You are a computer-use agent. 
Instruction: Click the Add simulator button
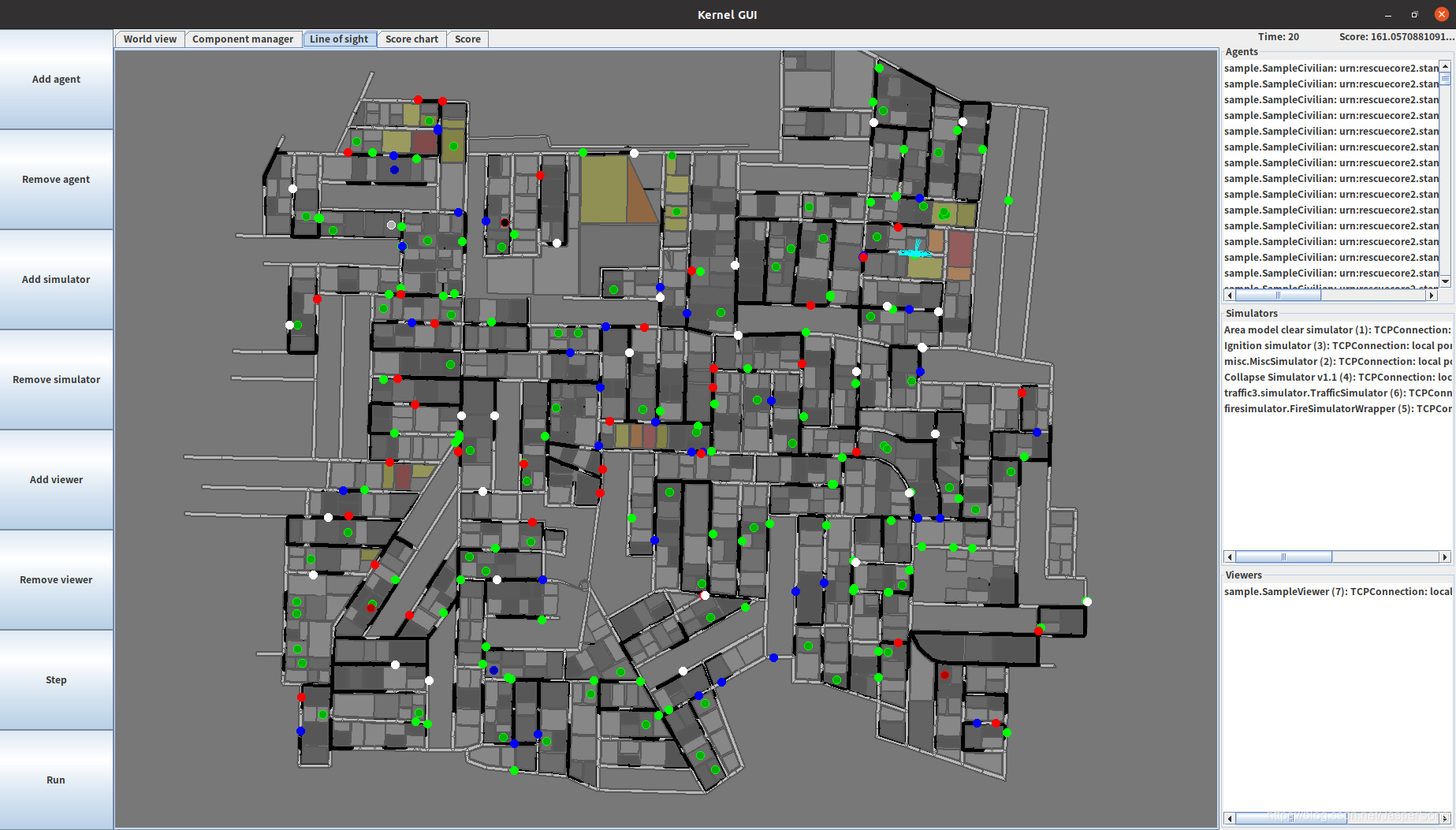tap(56, 280)
